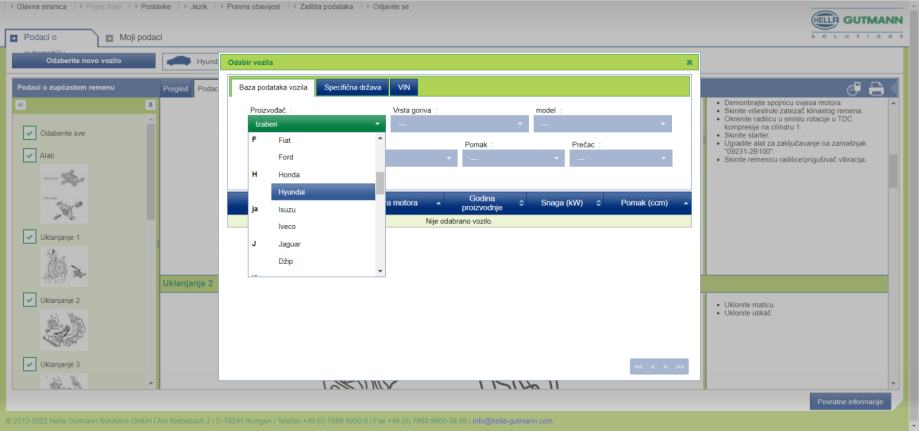
Task: Go to next page in dialog pager
Action: pos(666,366)
